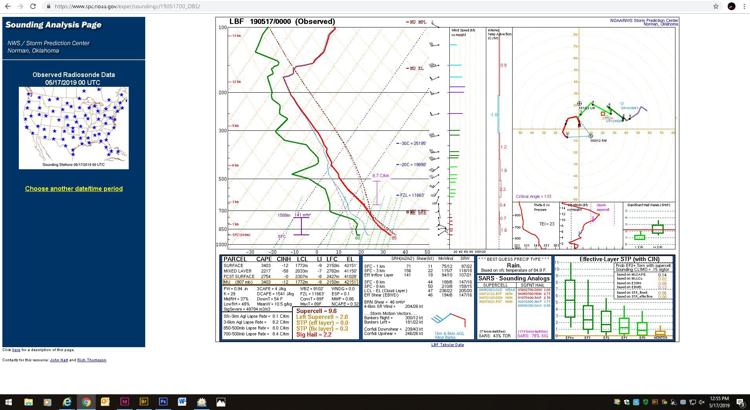Open the John Hart contact link
This screenshot has height=410, width=750.
58,360
